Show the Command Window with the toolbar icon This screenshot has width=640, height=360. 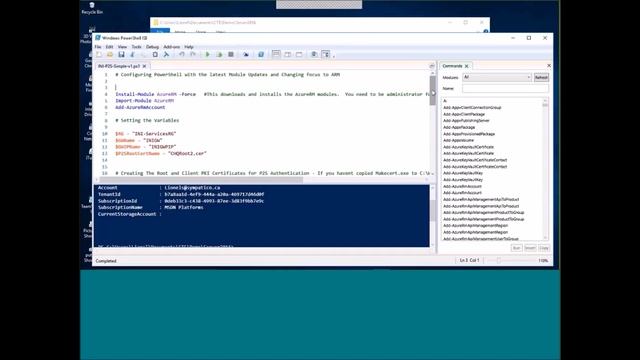[x=314, y=54]
